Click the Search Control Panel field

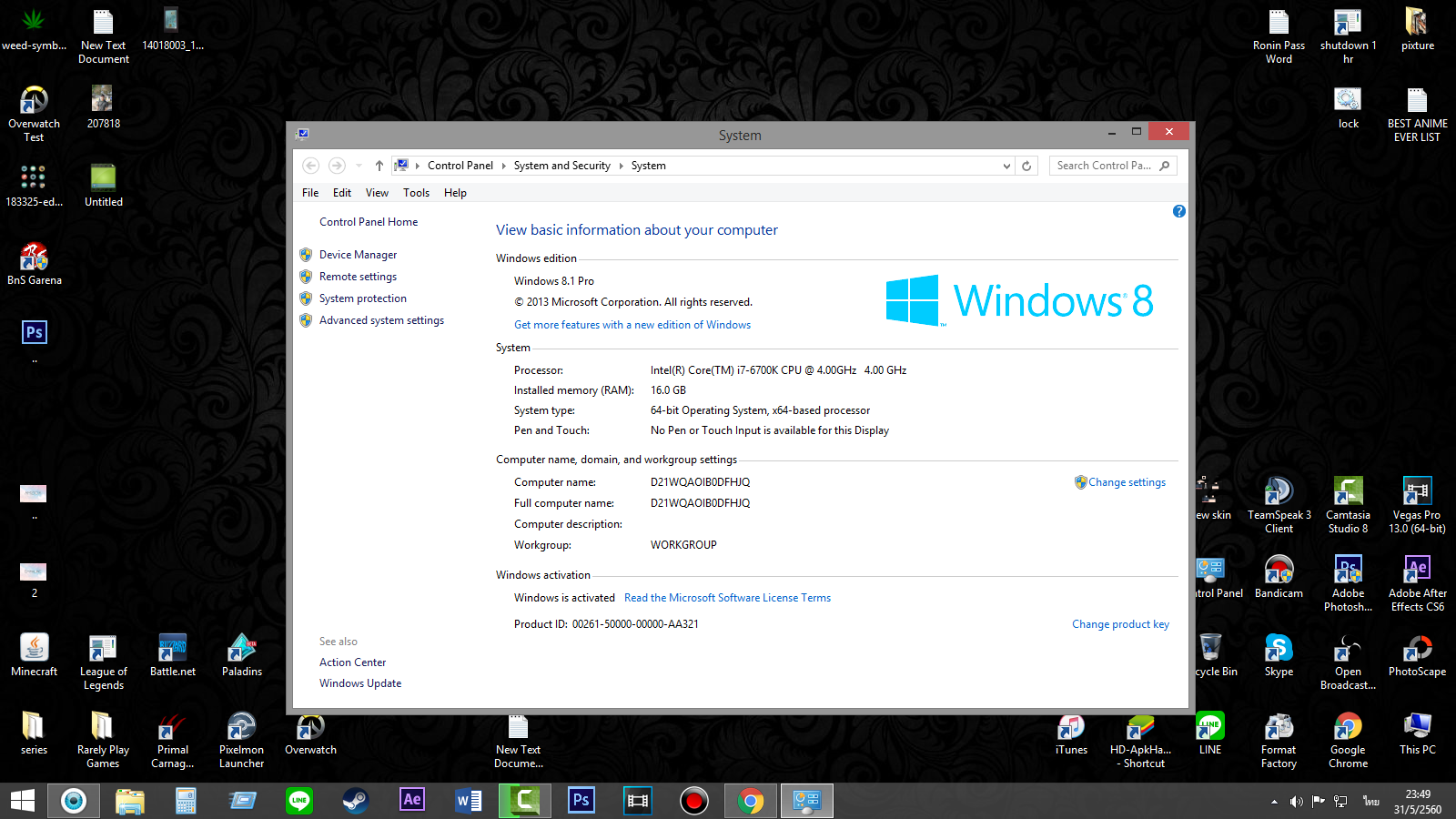pyautogui.click(x=1113, y=166)
